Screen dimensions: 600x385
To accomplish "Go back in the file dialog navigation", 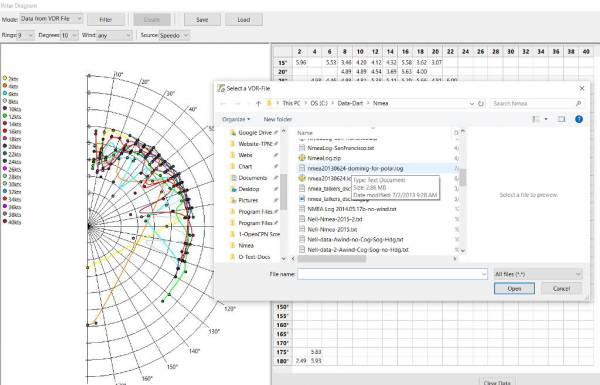I will tap(223, 103).
